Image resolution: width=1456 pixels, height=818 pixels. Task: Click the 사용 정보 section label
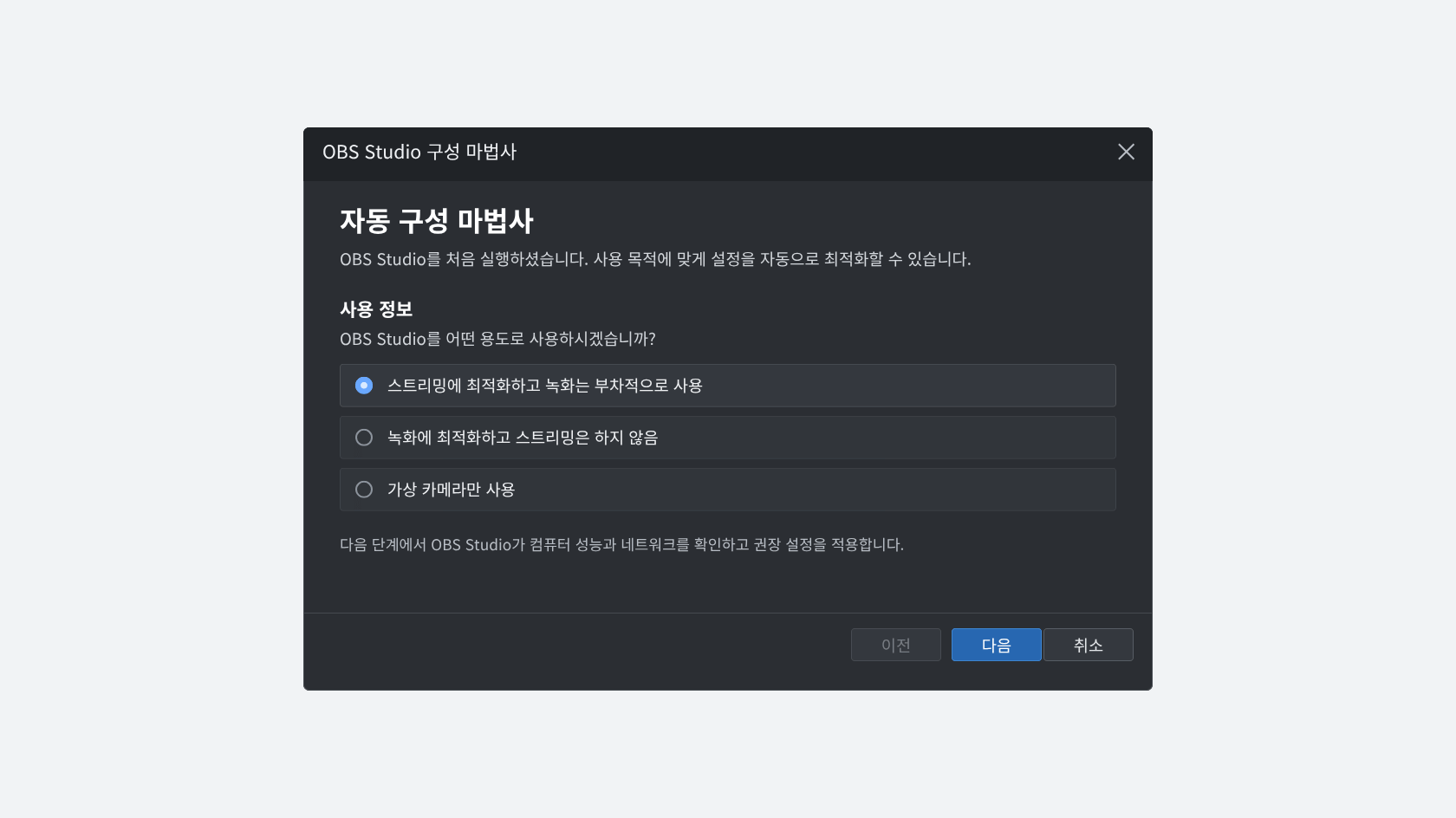click(x=376, y=309)
